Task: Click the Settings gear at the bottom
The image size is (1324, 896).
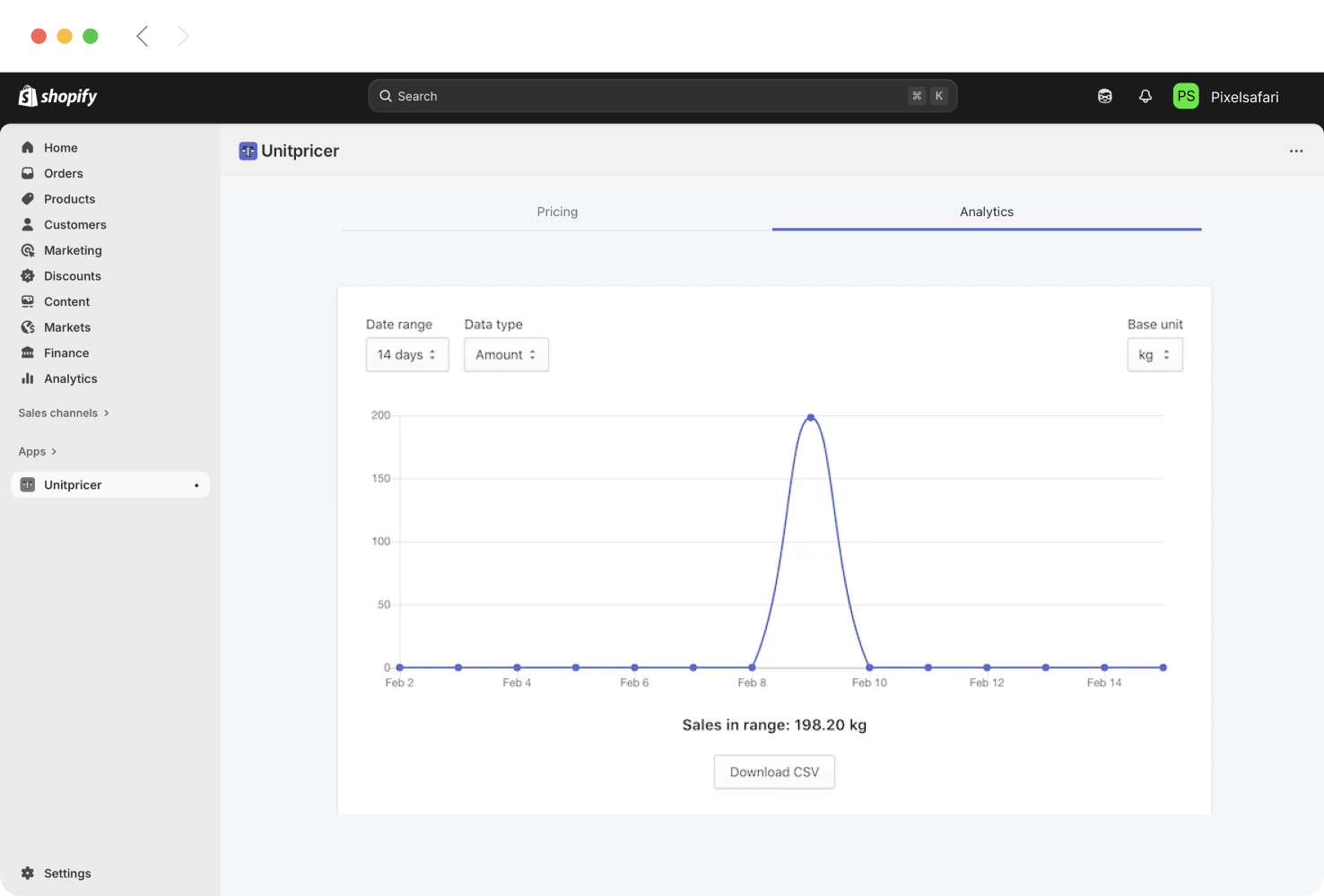Action: coord(28,873)
